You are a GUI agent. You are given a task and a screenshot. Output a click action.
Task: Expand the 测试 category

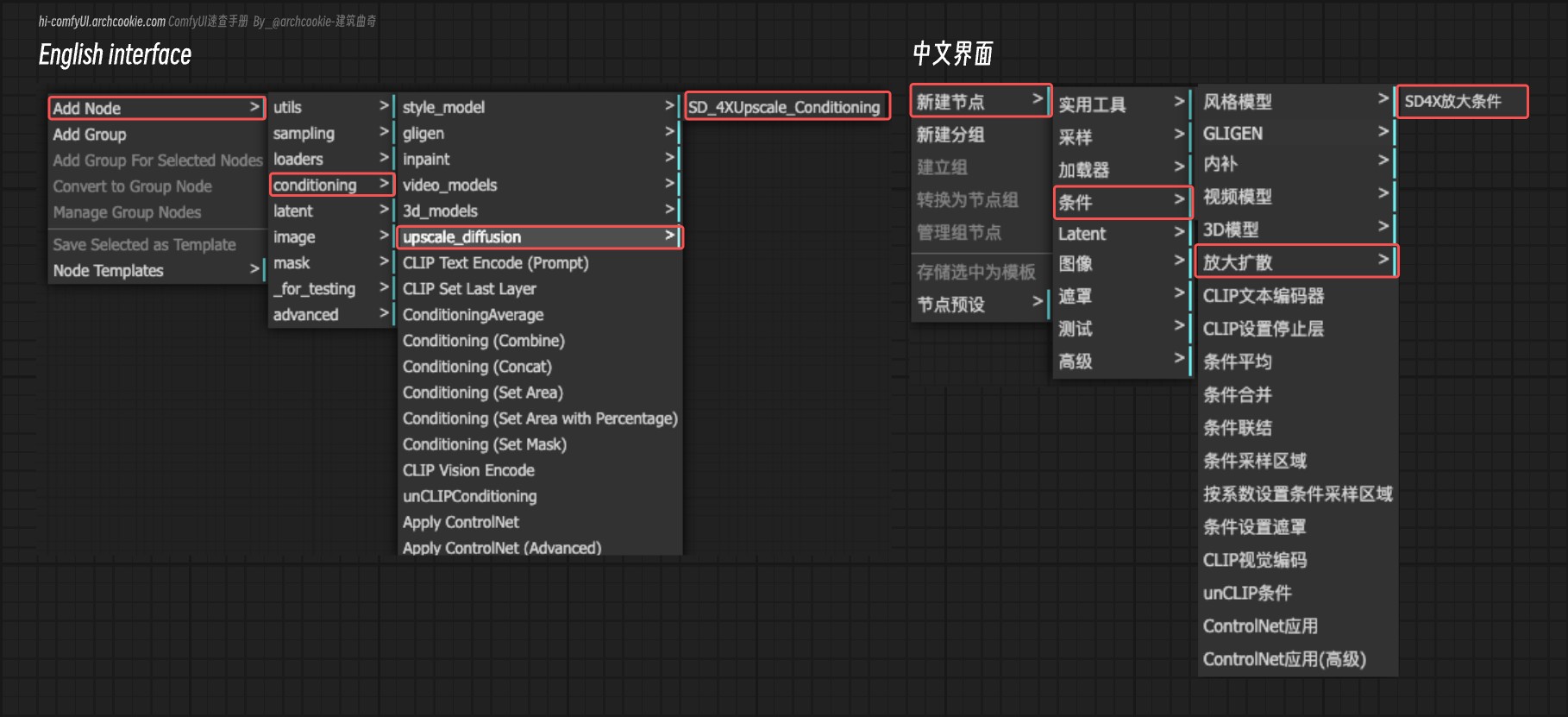1122,329
